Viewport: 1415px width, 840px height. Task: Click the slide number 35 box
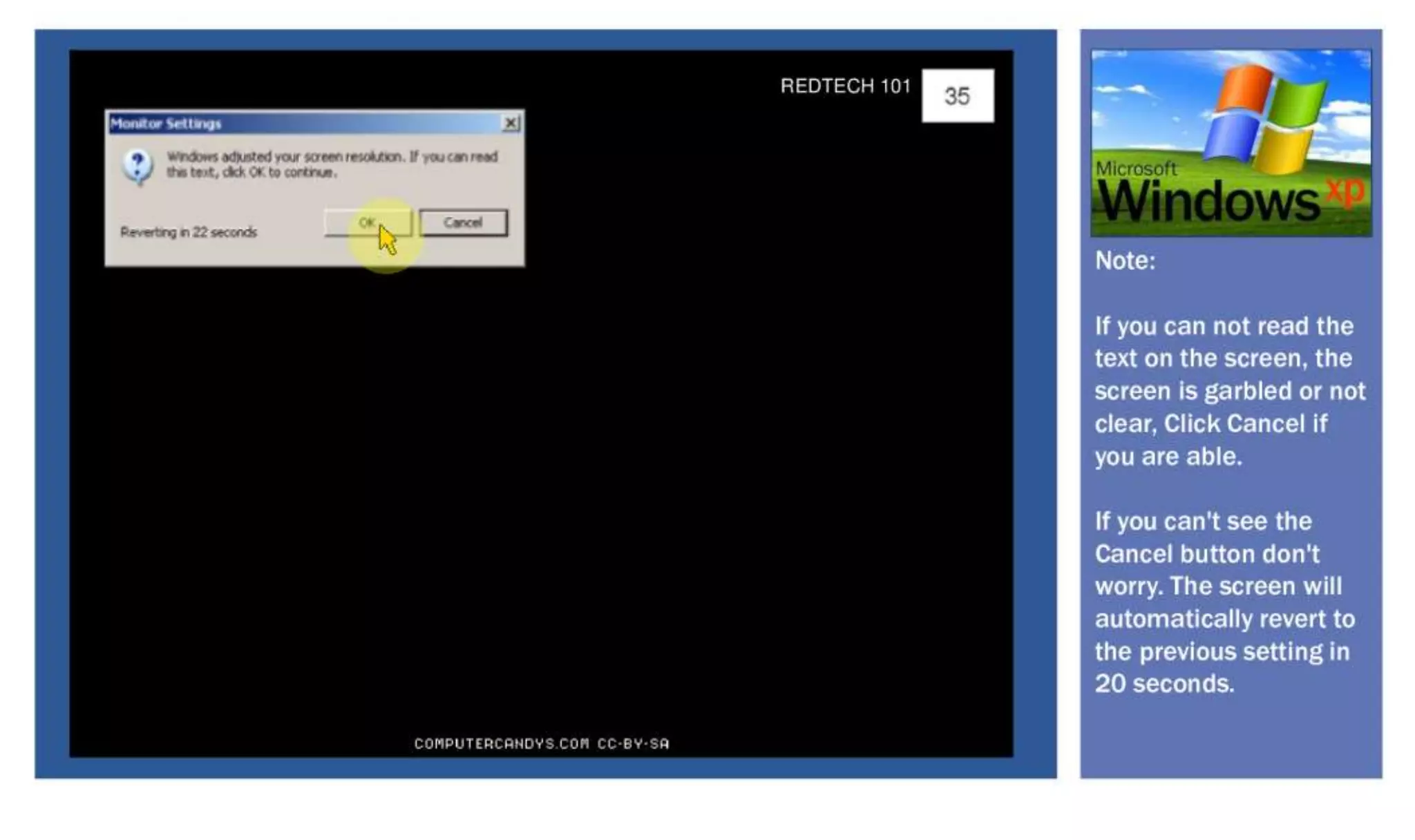958,96
